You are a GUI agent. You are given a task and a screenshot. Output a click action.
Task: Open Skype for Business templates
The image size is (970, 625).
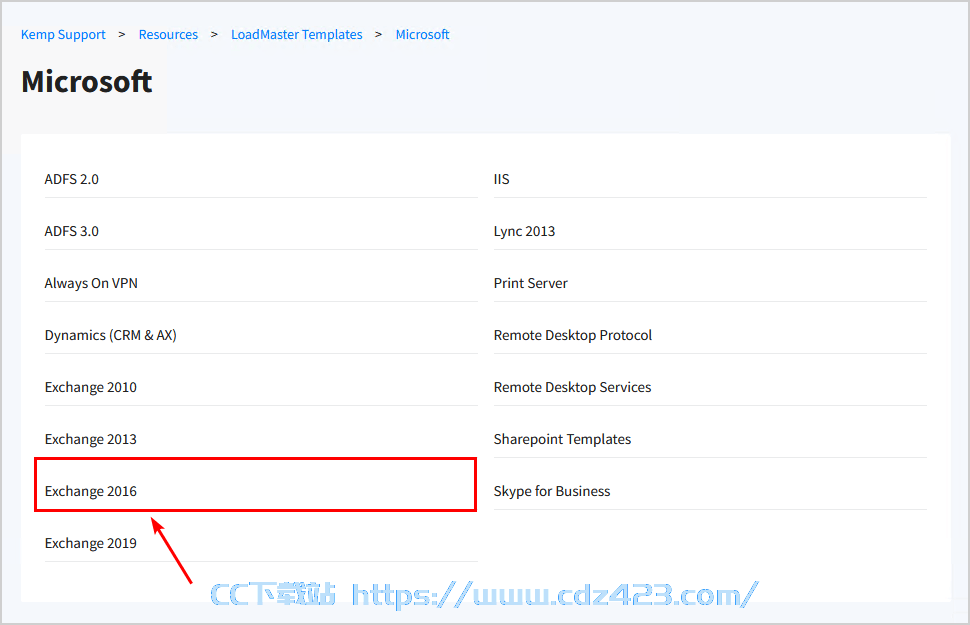tap(552, 491)
